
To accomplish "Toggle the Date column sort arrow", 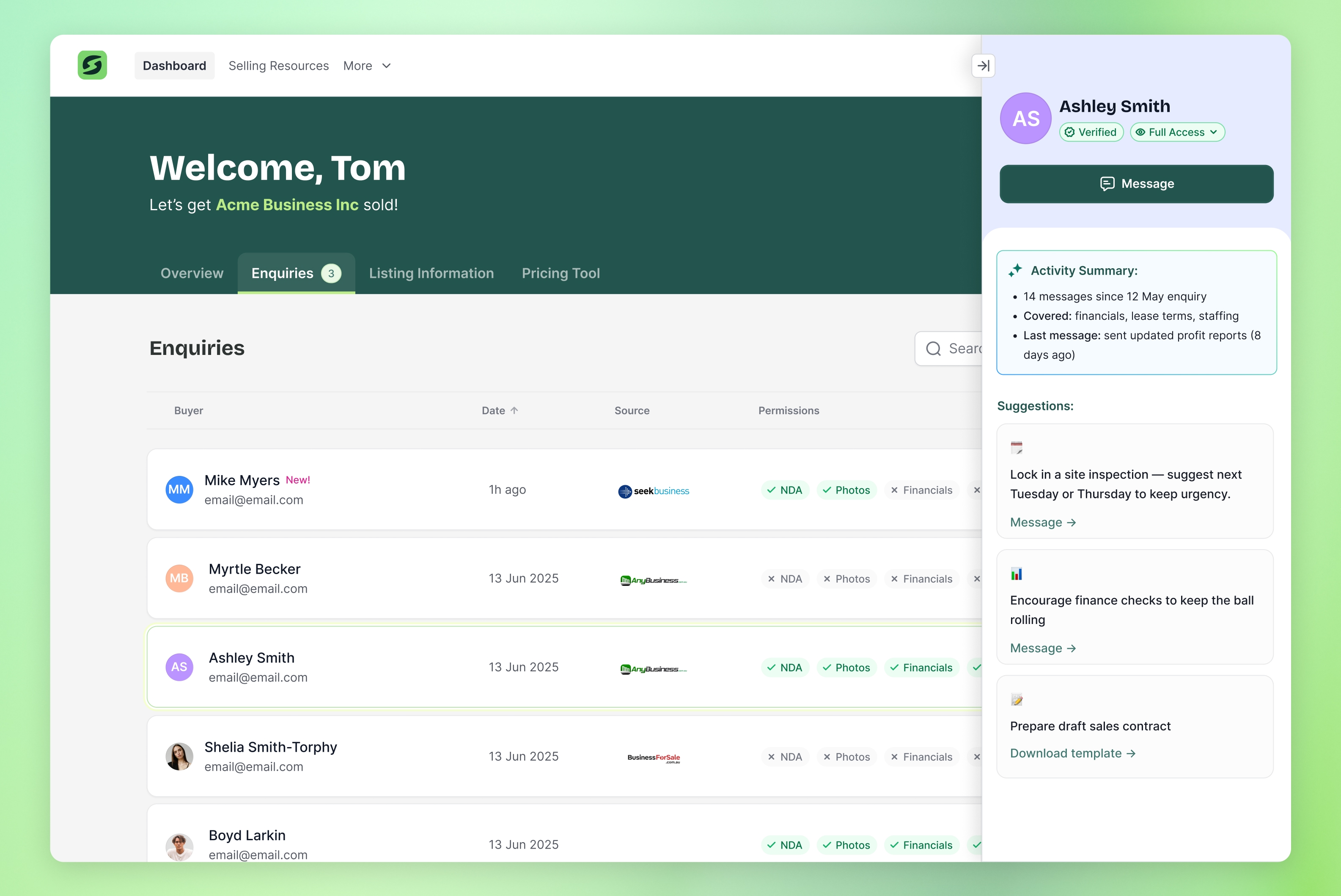I will (514, 410).
